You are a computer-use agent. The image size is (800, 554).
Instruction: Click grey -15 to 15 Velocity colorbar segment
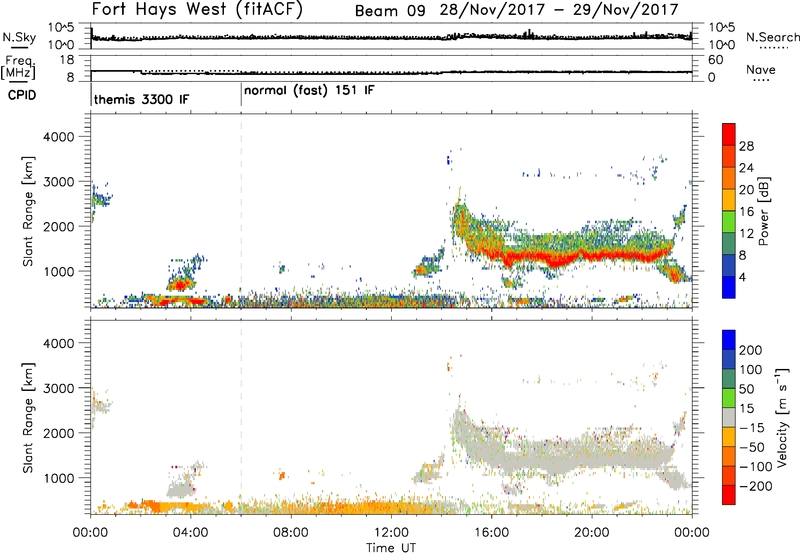tap(729, 417)
